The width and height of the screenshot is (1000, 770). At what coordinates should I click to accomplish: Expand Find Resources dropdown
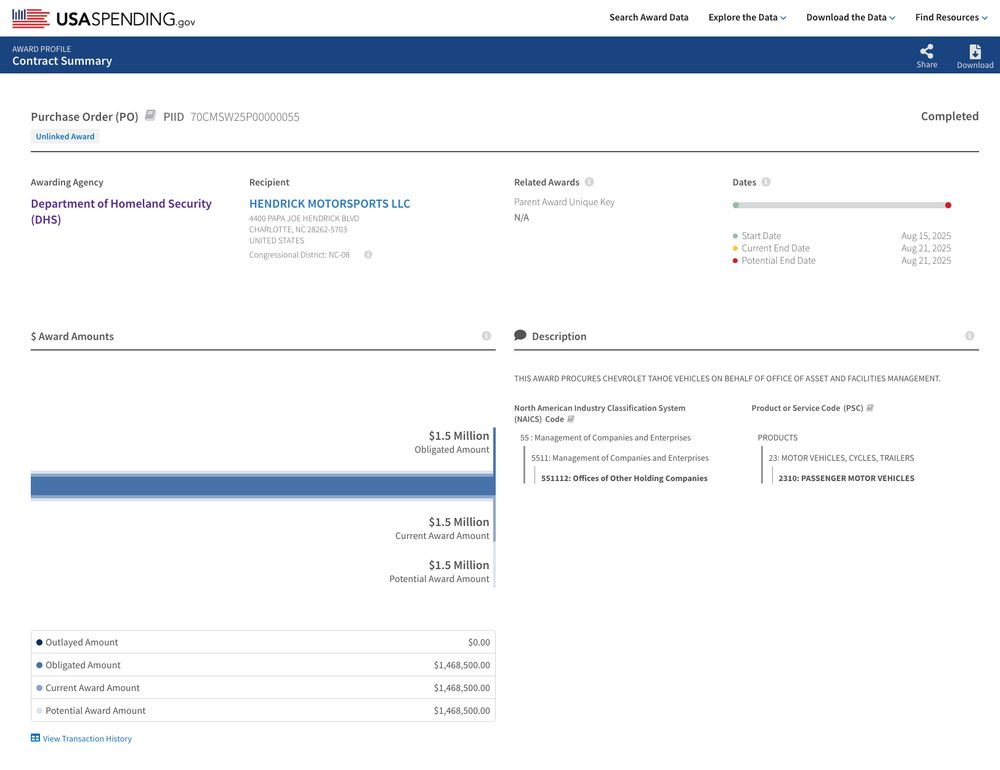click(951, 17)
